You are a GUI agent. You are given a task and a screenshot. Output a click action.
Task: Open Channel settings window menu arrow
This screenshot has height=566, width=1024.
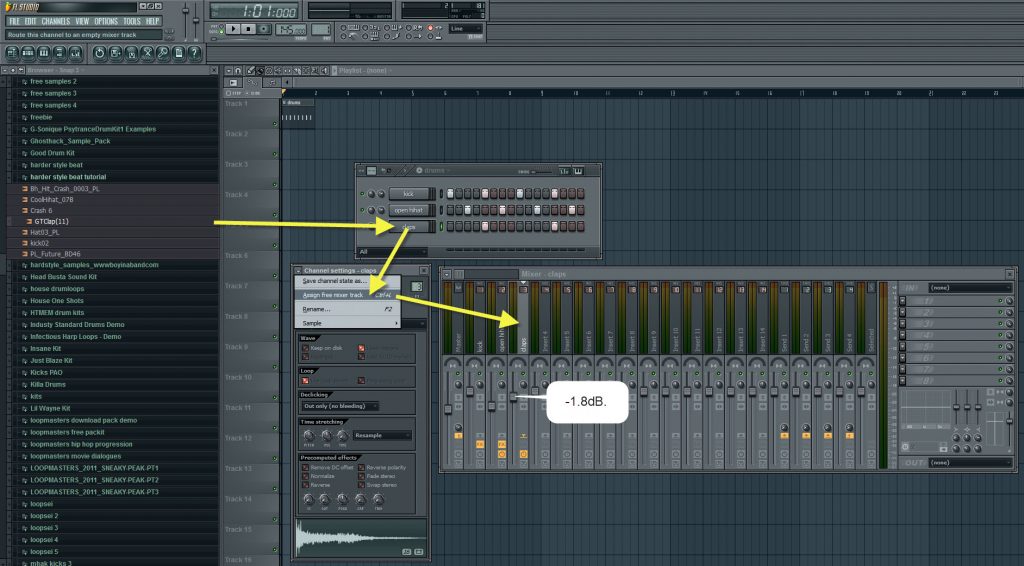298,270
